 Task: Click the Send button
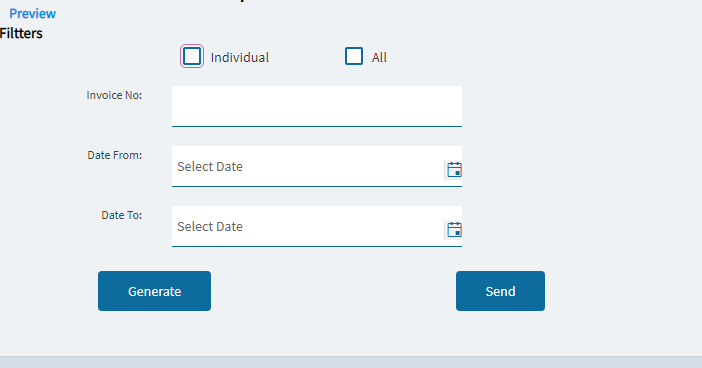tap(501, 291)
